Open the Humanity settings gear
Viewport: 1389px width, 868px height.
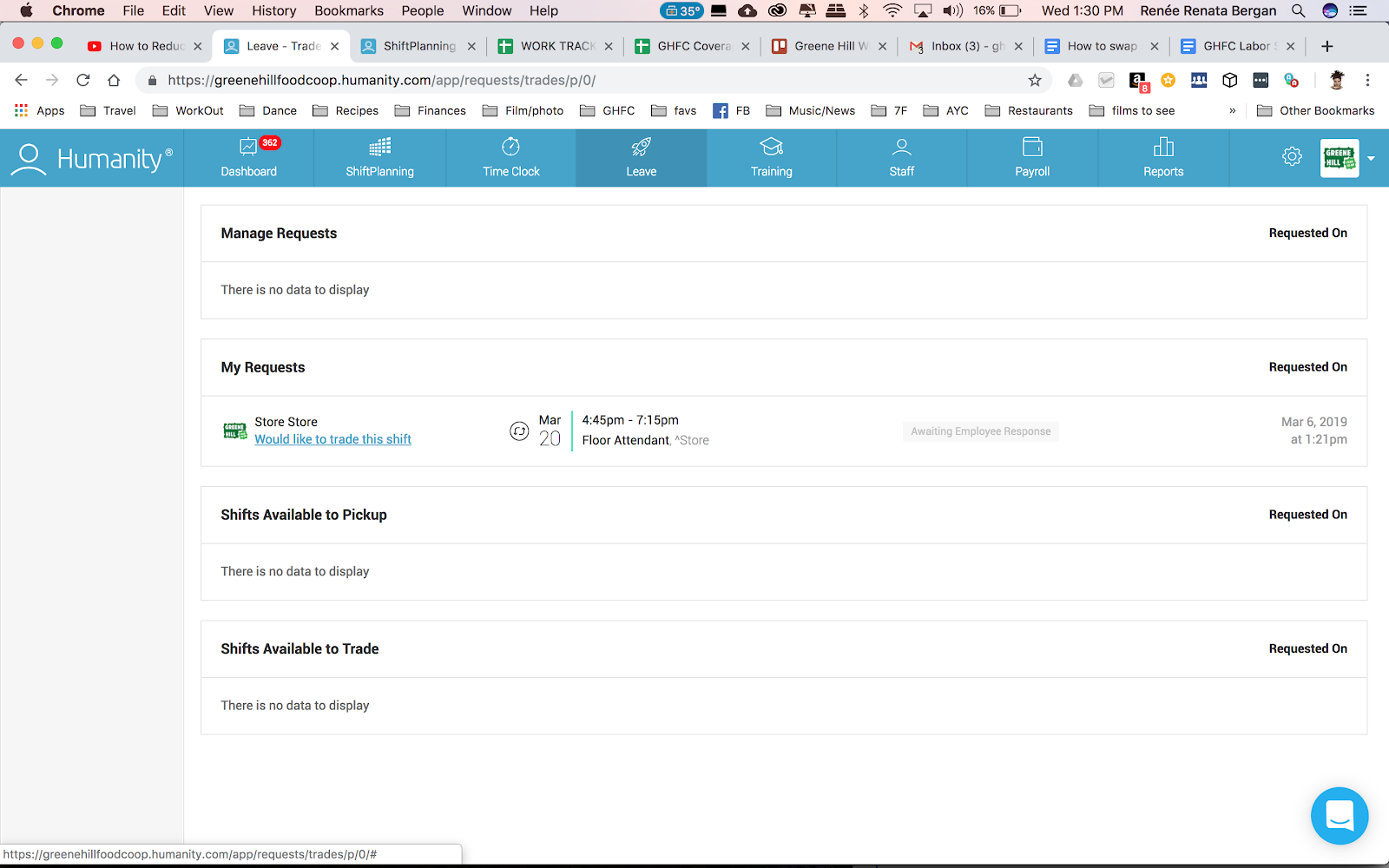[1292, 157]
